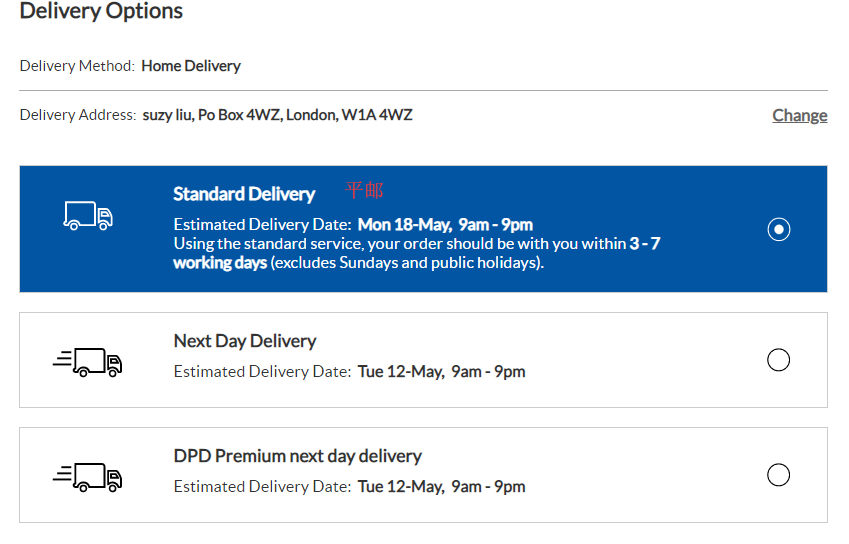Click the red 平邮 annotation
This screenshot has width=849, height=544.
[364, 190]
